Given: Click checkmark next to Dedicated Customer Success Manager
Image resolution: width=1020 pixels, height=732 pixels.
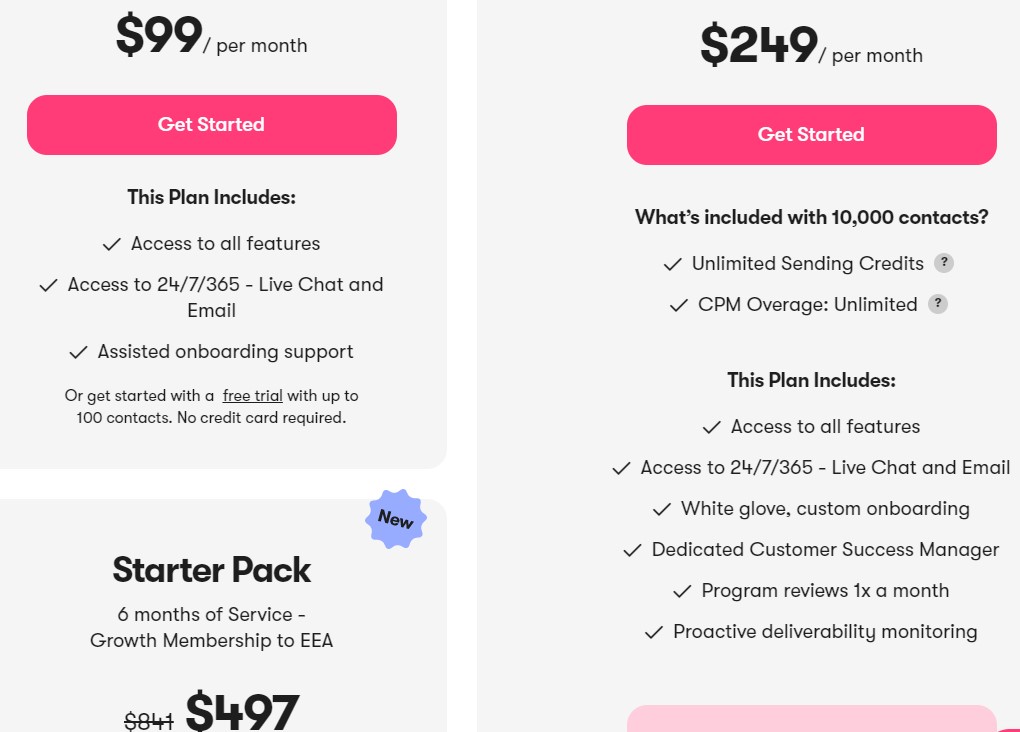Looking at the screenshot, I should 632,550.
